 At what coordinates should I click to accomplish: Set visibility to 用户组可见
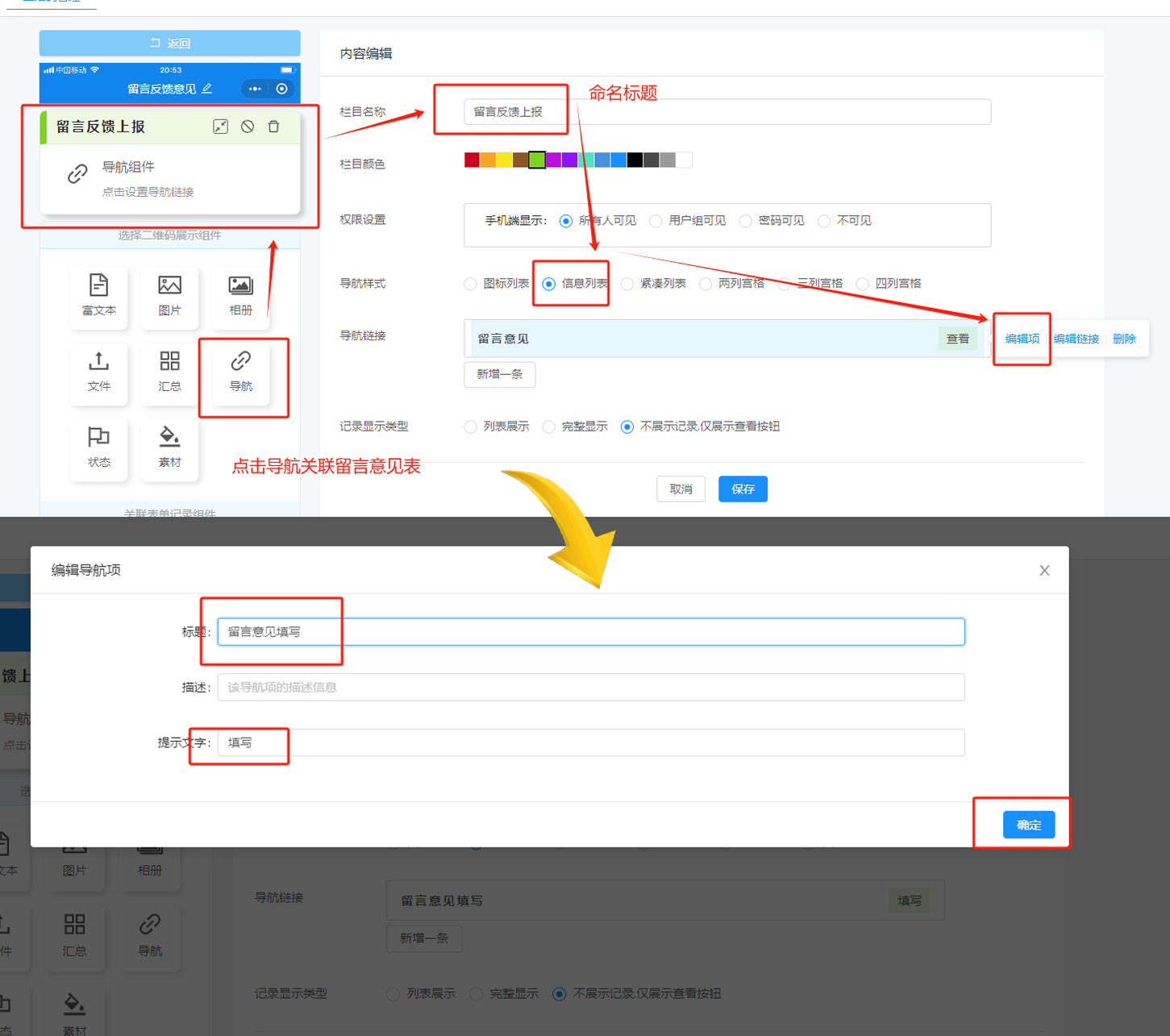656,221
